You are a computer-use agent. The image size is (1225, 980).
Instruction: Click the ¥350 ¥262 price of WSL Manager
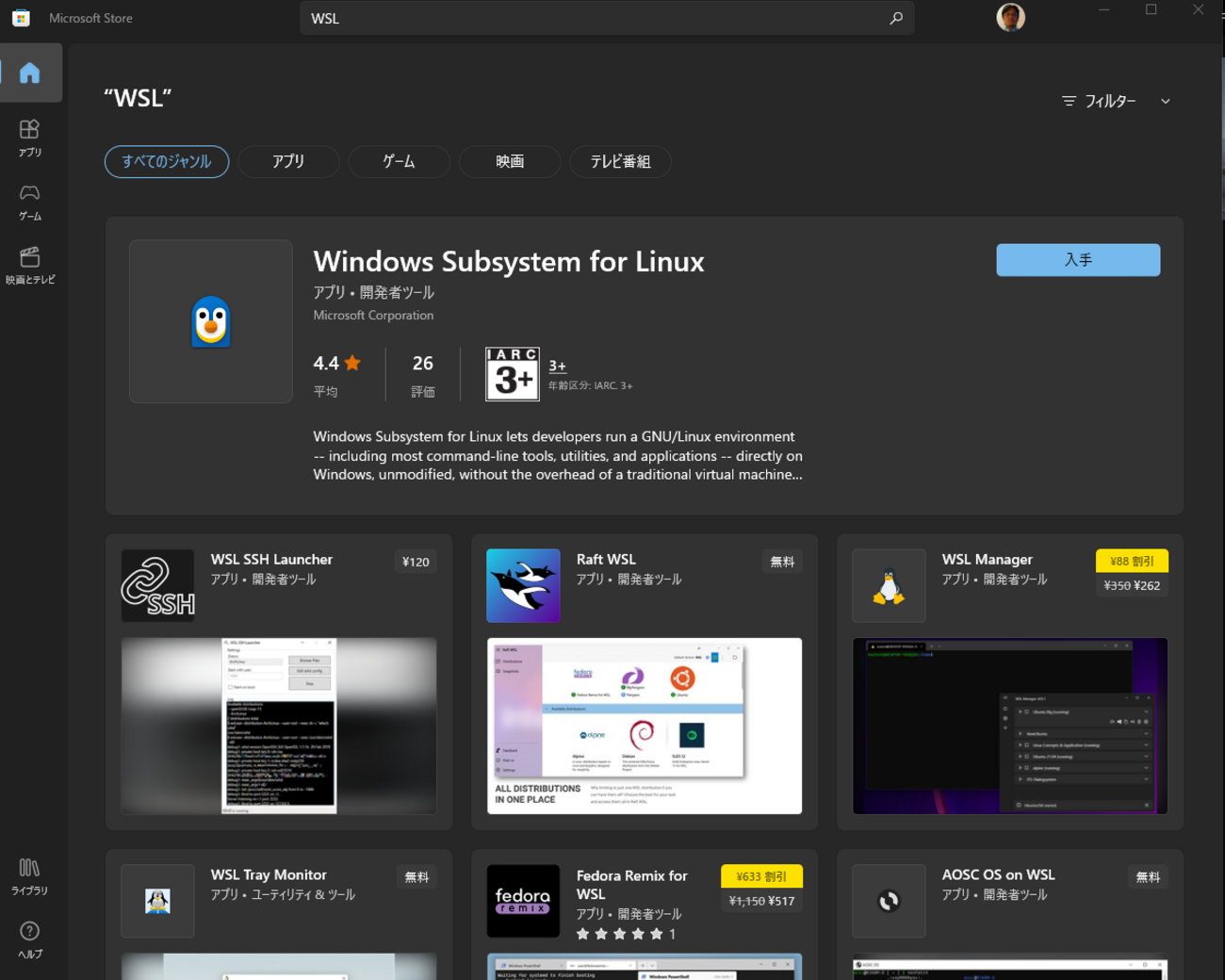[x=1132, y=586]
